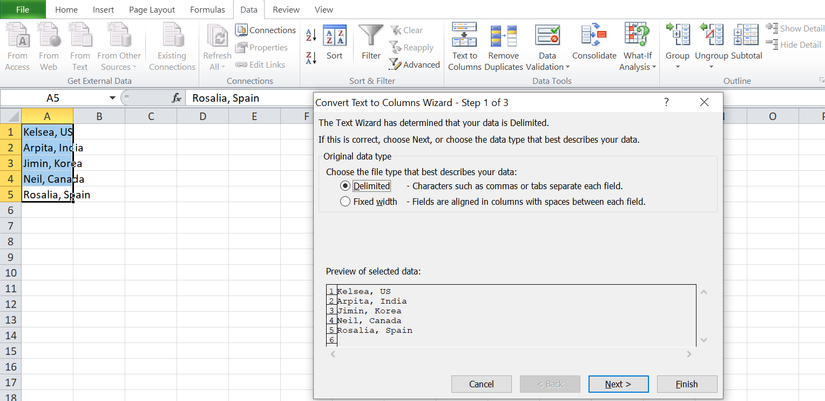Open the Outline dialog launcher

pyautogui.click(x=821, y=80)
